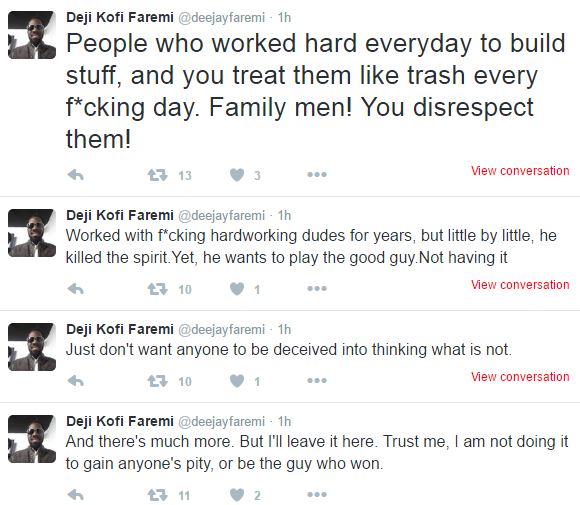The width and height of the screenshot is (580, 505).
Task: Click the avatar thumbnail on the last tweet
Action: tap(32, 439)
